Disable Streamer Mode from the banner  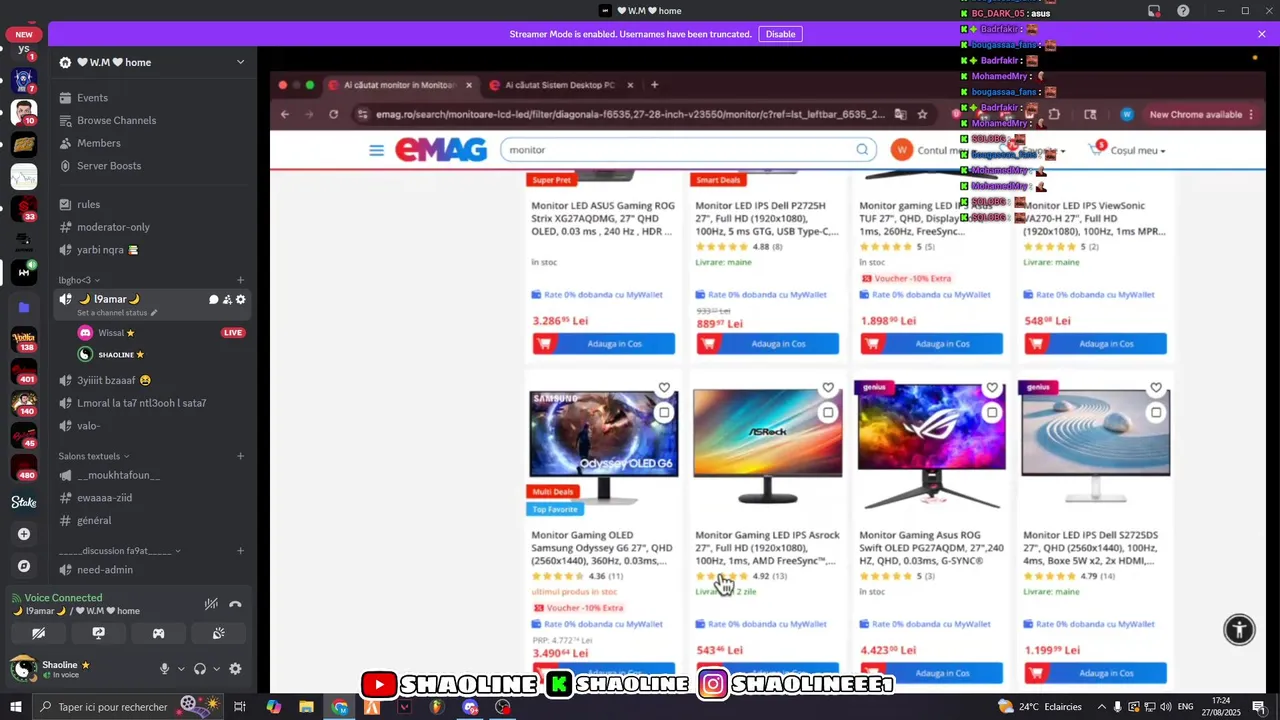(x=780, y=34)
